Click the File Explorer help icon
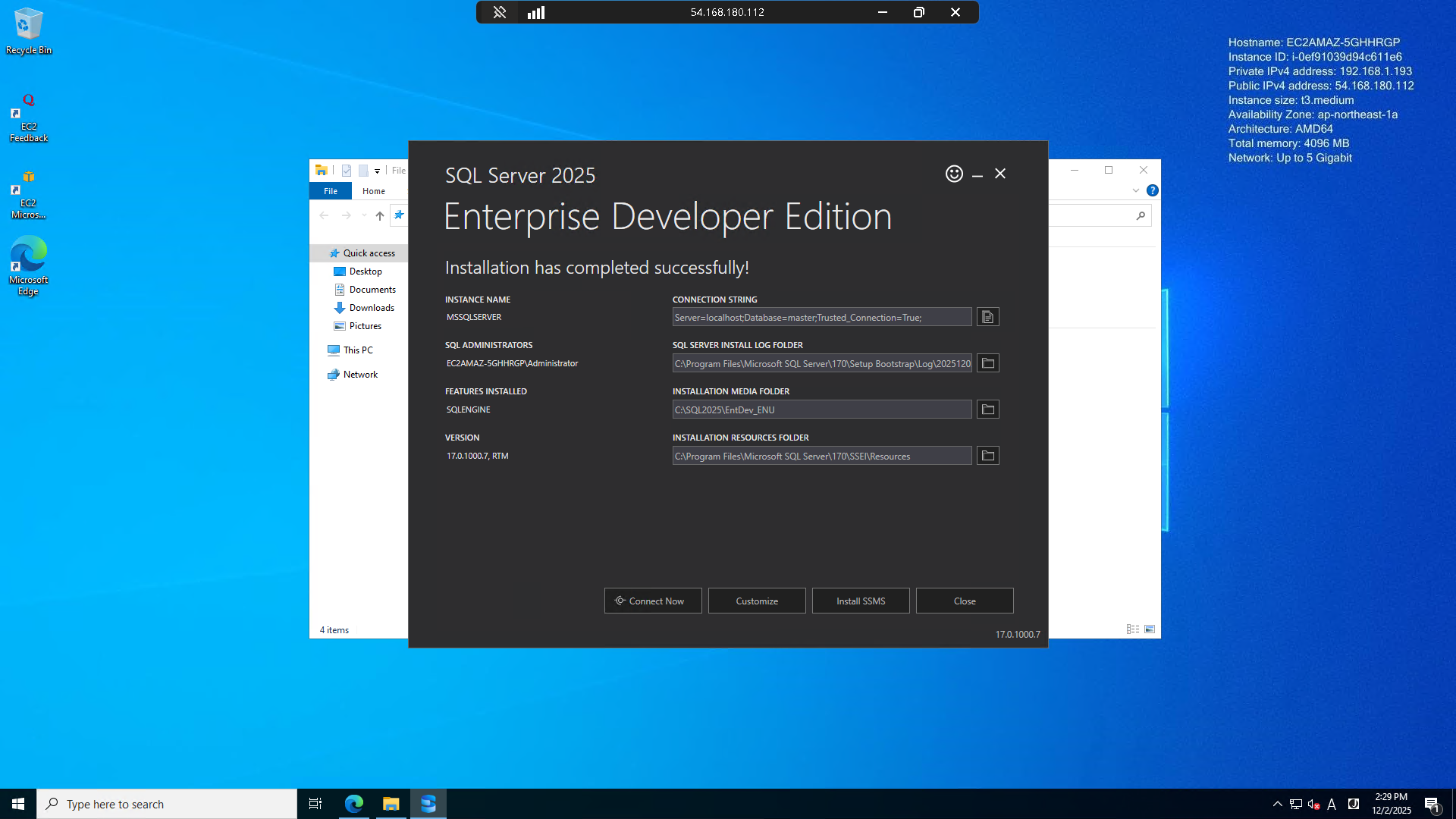1456x819 pixels. (x=1152, y=190)
